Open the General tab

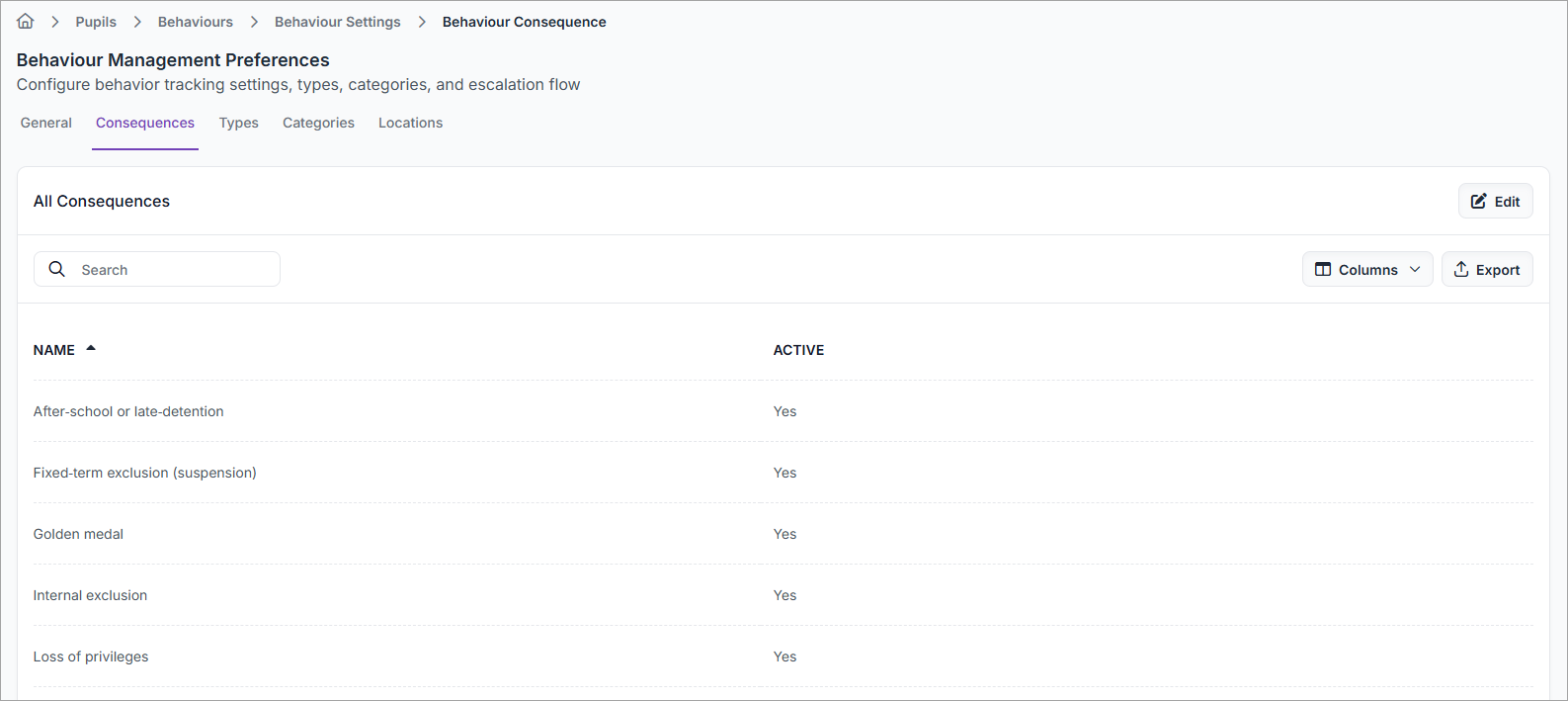[x=46, y=123]
